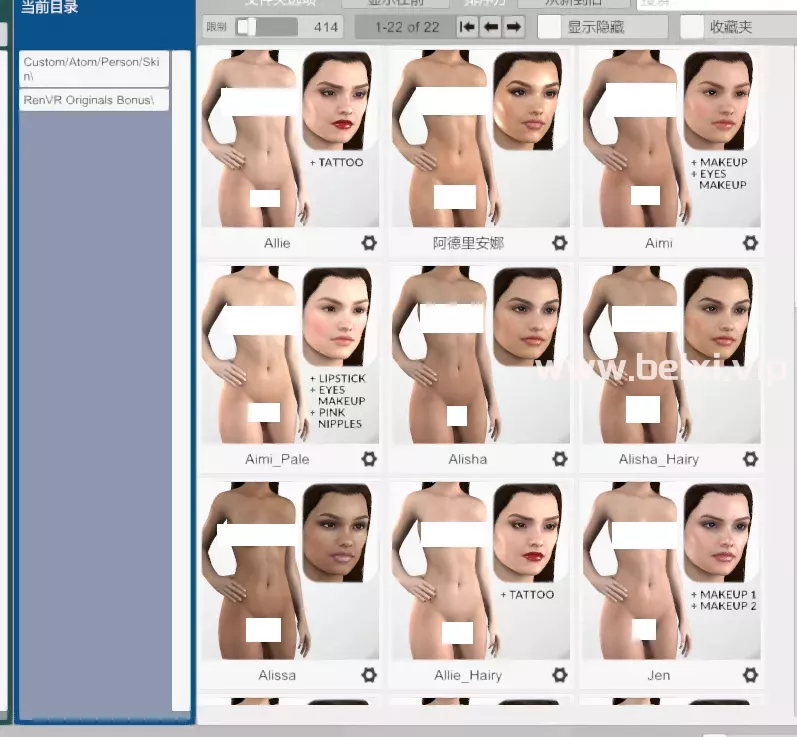
Task: Open settings gear for 阿德里安娜 skin
Action: pyautogui.click(x=560, y=243)
